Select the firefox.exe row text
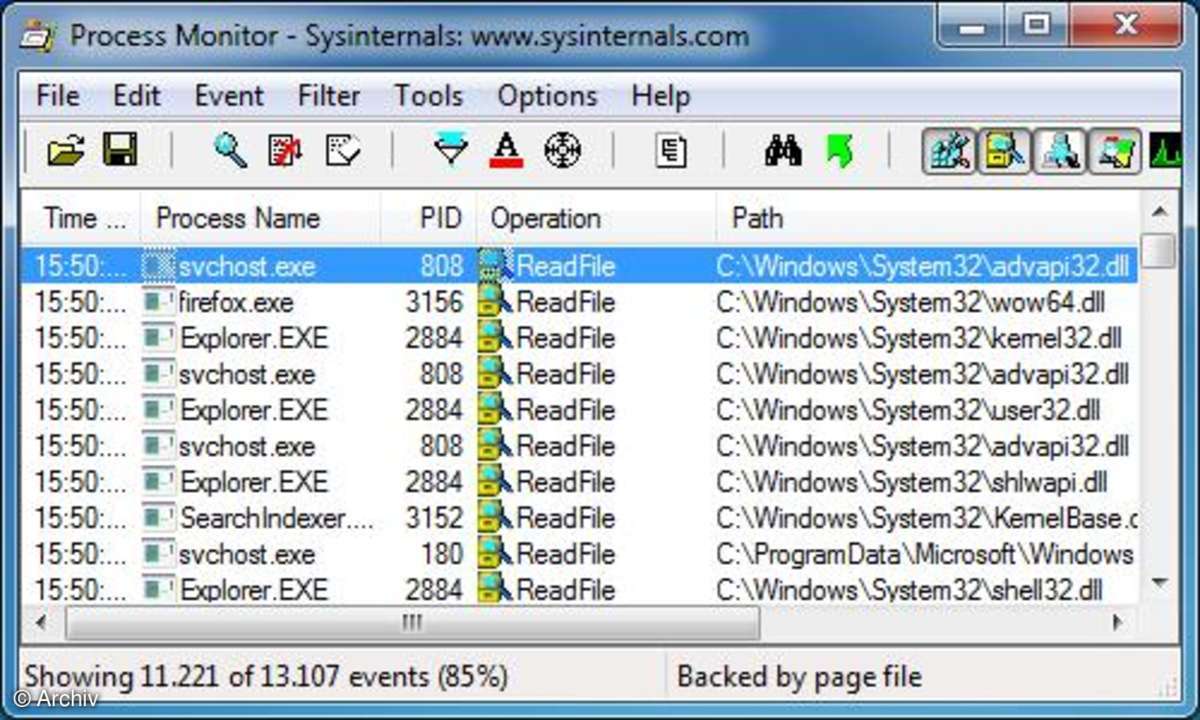 click(236, 302)
